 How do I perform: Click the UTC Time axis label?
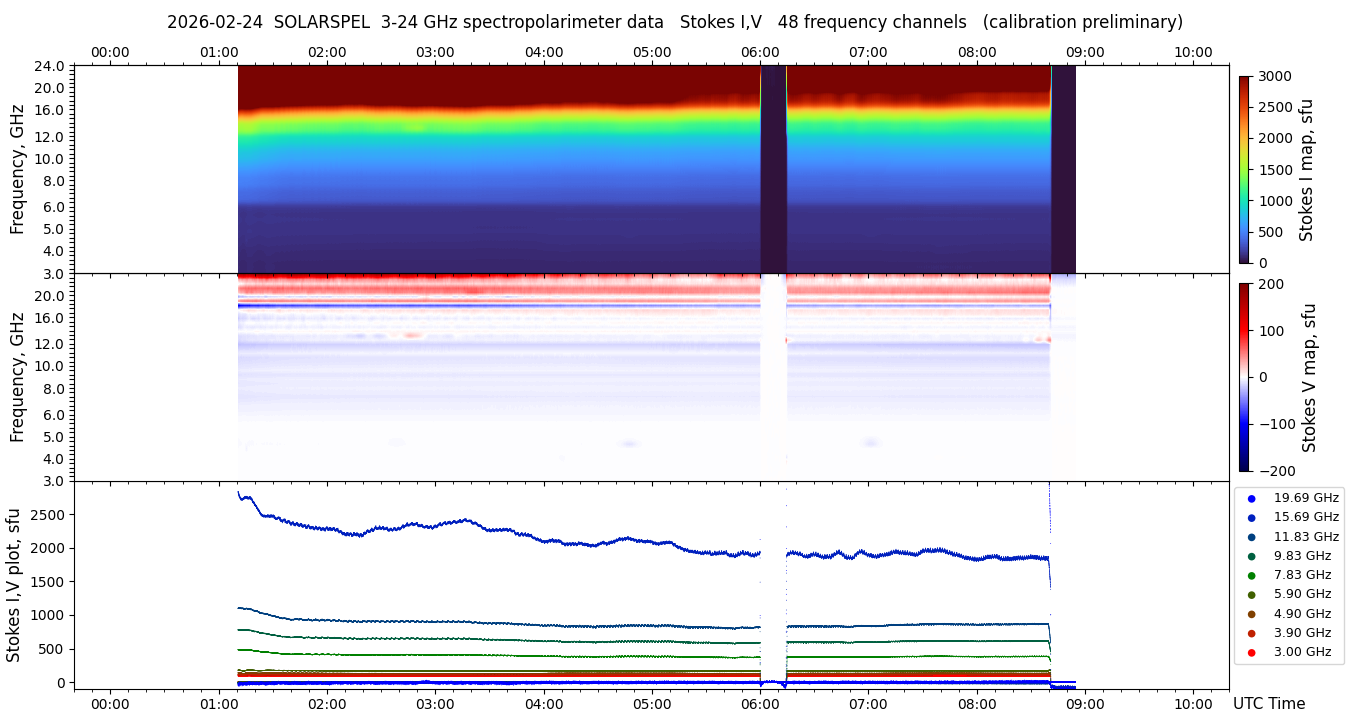point(1268,704)
